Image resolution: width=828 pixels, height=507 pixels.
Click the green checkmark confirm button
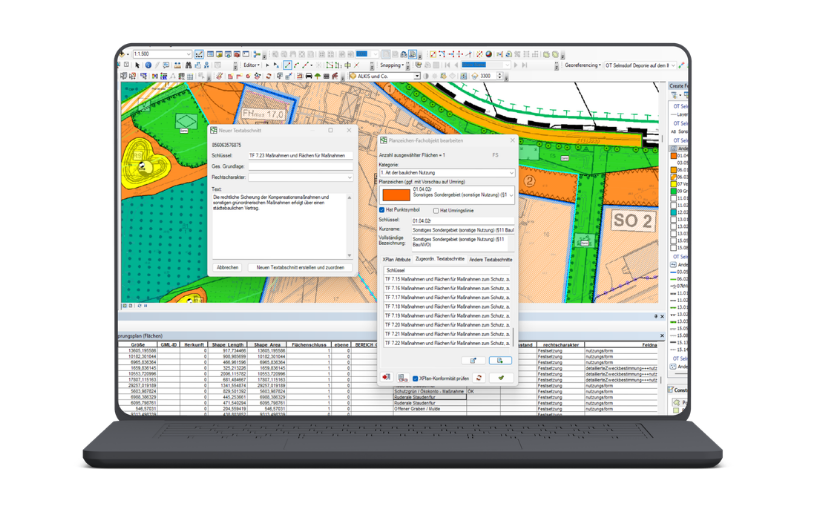point(501,378)
